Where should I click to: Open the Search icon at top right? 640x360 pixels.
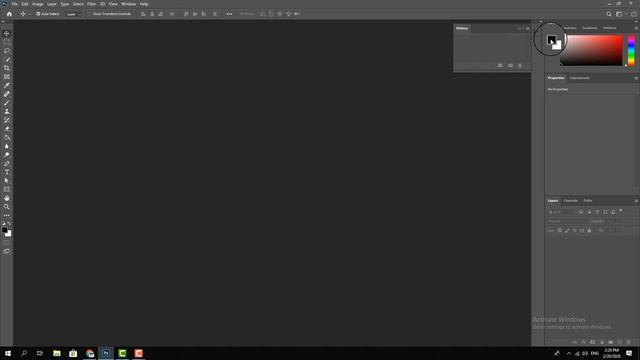[x=609, y=14]
